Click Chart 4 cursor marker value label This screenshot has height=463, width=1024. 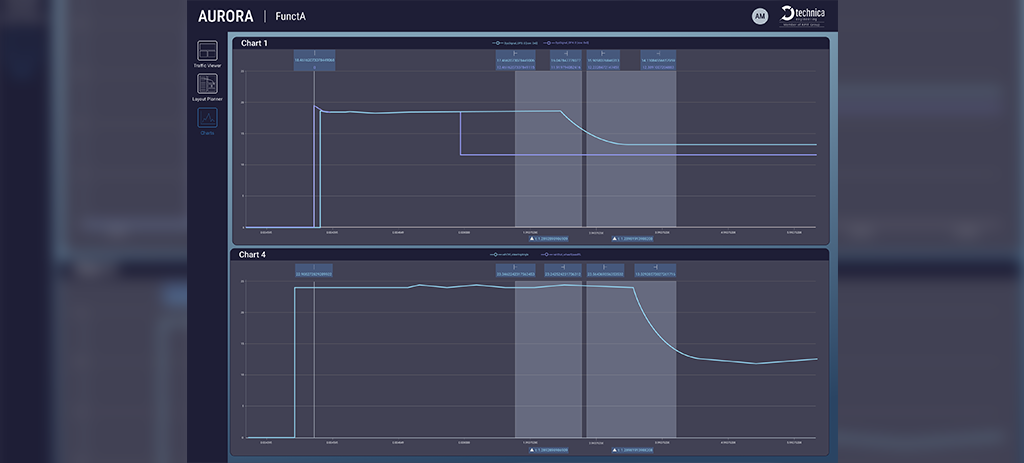click(314, 271)
